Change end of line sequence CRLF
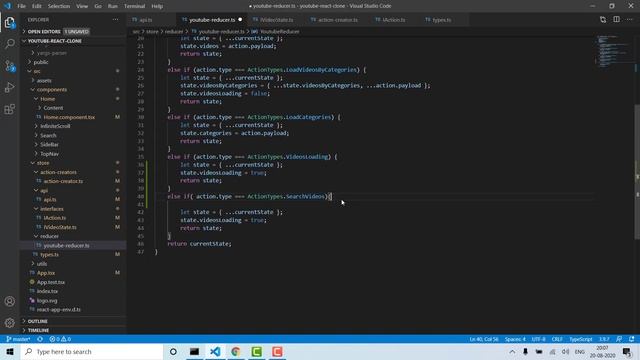Image resolution: width=640 pixels, height=360 pixels. click(557, 339)
